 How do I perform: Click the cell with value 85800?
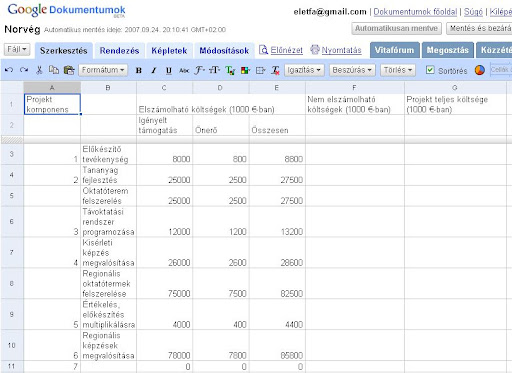point(277,345)
